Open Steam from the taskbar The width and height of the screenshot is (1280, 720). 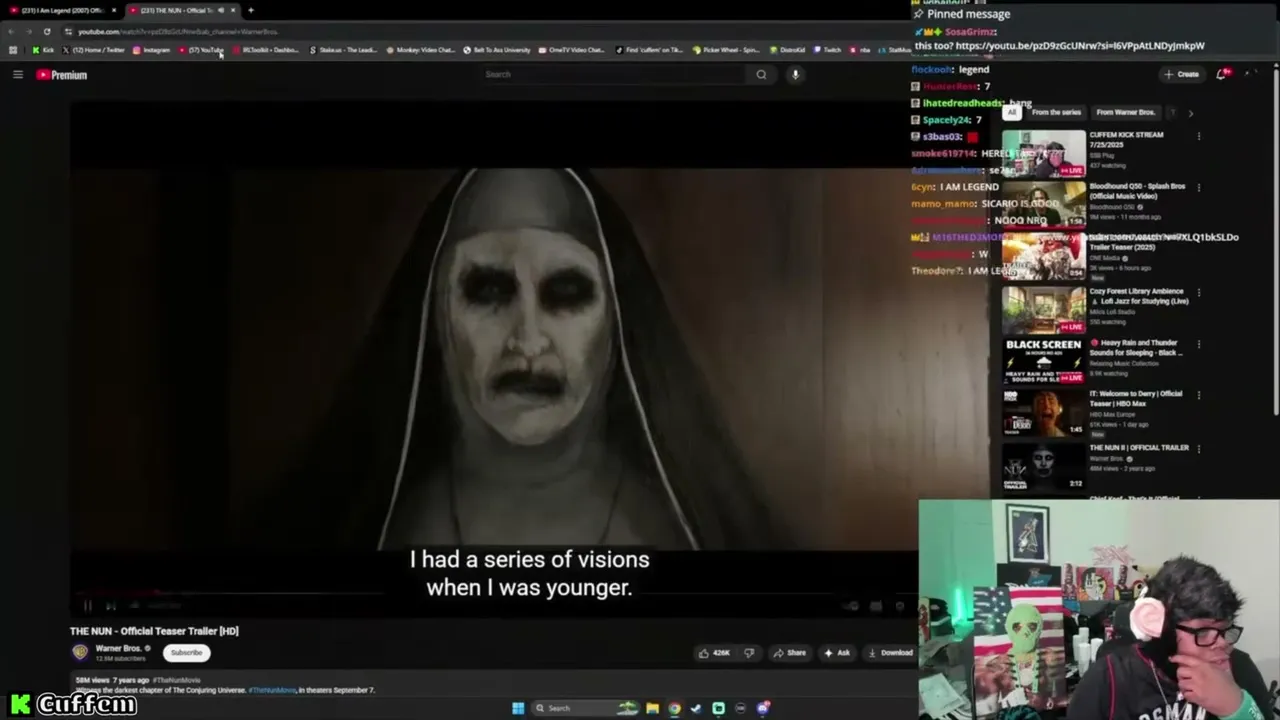pos(696,708)
